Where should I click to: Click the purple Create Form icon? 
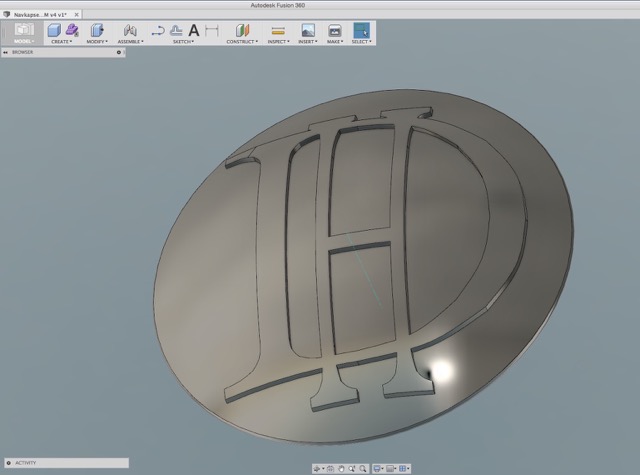(72, 30)
